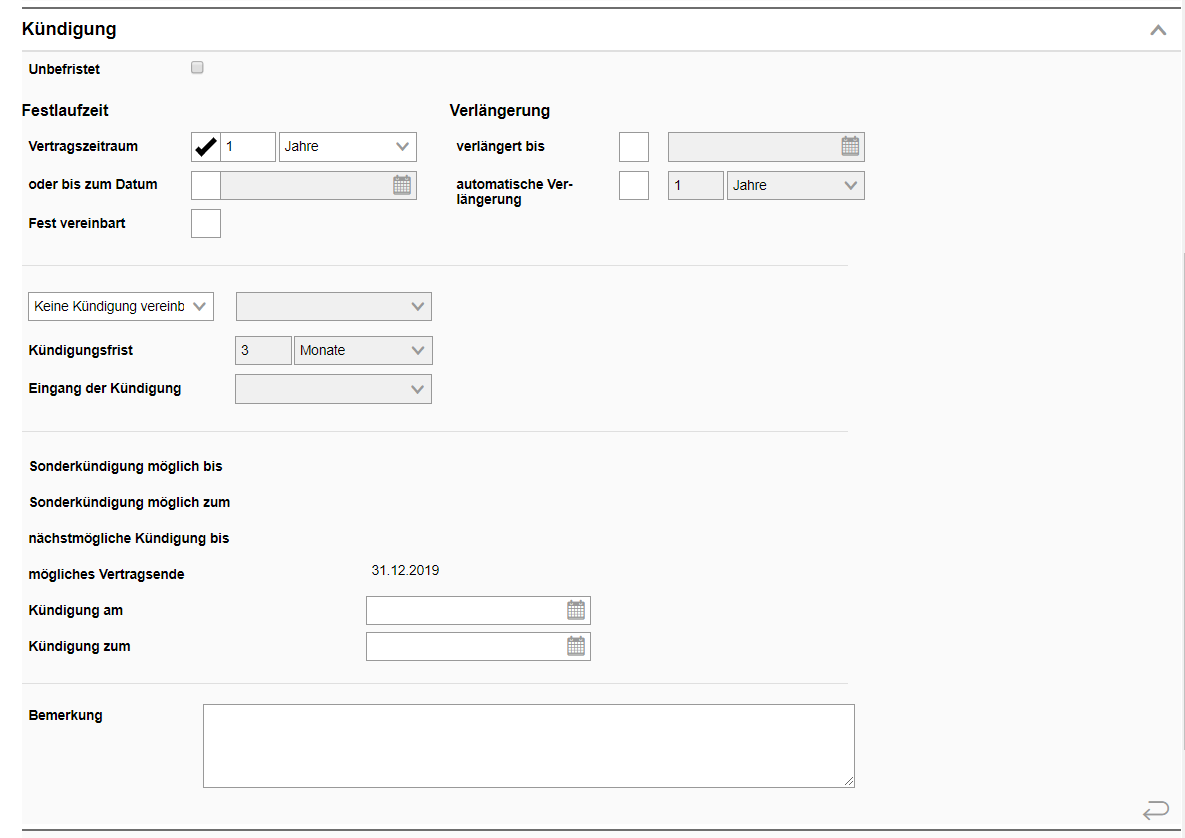Enable the Unbefristet checkbox
The height and width of the screenshot is (838, 1185).
(x=197, y=68)
